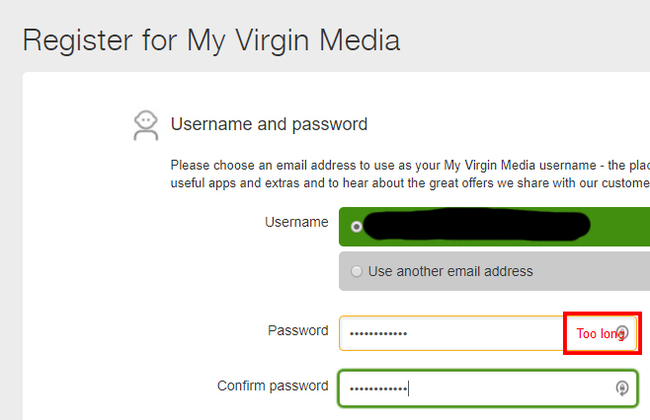Click the 'Register for My Virgin Media' title
Image resolution: width=650 pixels, height=420 pixels.
click(x=211, y=41)
